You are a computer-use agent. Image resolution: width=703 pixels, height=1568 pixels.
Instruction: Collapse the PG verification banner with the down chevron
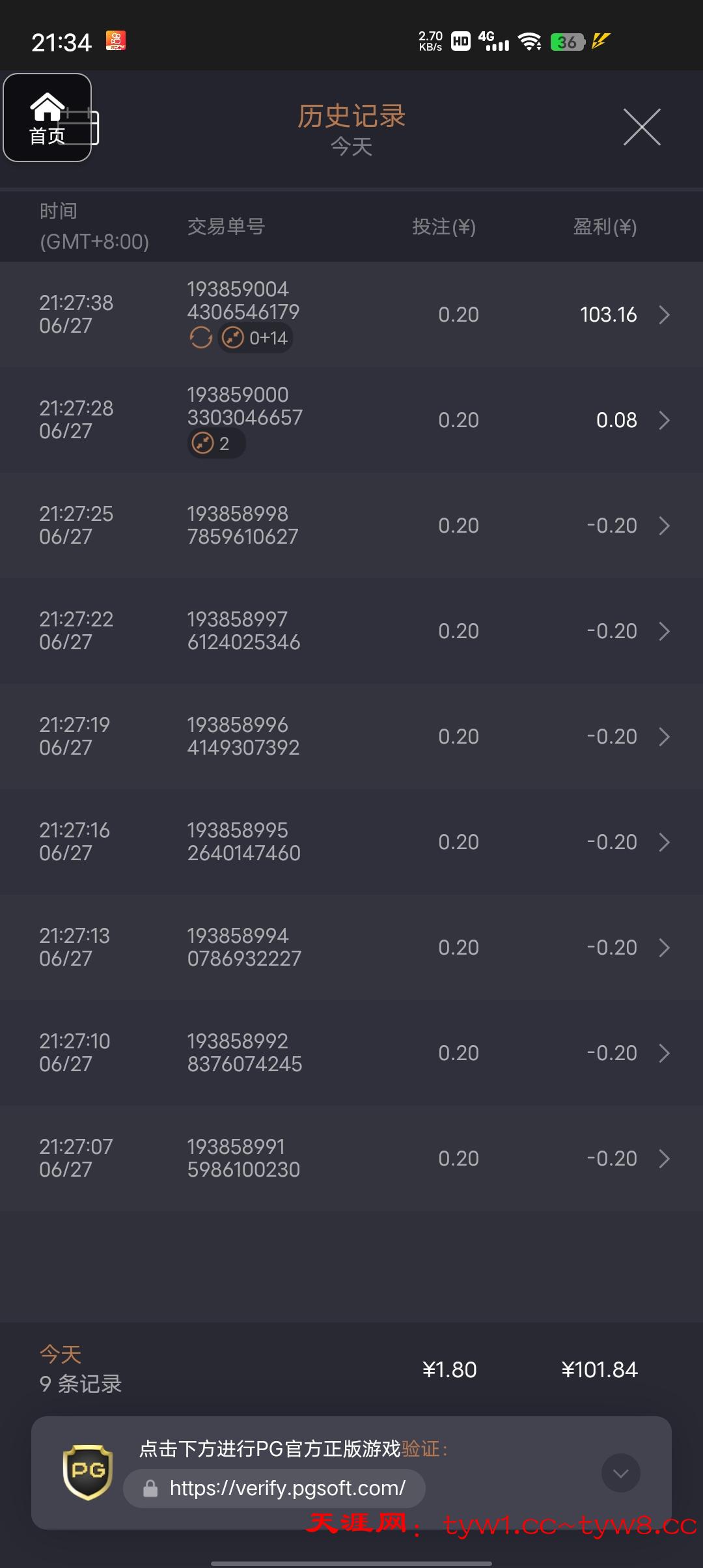[620, 1473]
